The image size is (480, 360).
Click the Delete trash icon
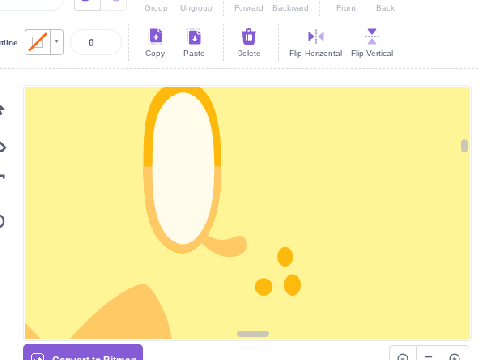[249, 36]
